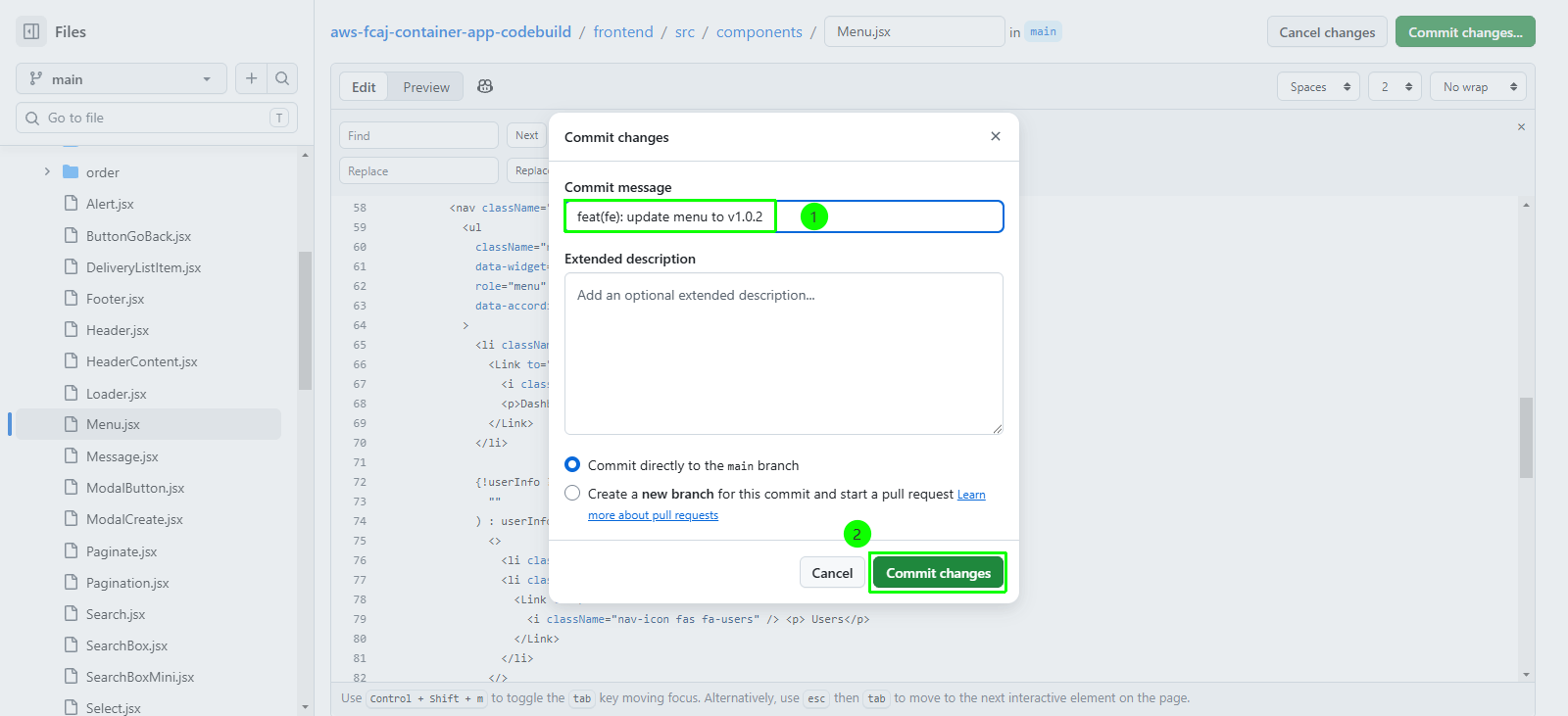The width and height of the screenshot is (1568, 716).
Task: Open SearchBoxMini.jsx file
Action: (x=140, y=677)
